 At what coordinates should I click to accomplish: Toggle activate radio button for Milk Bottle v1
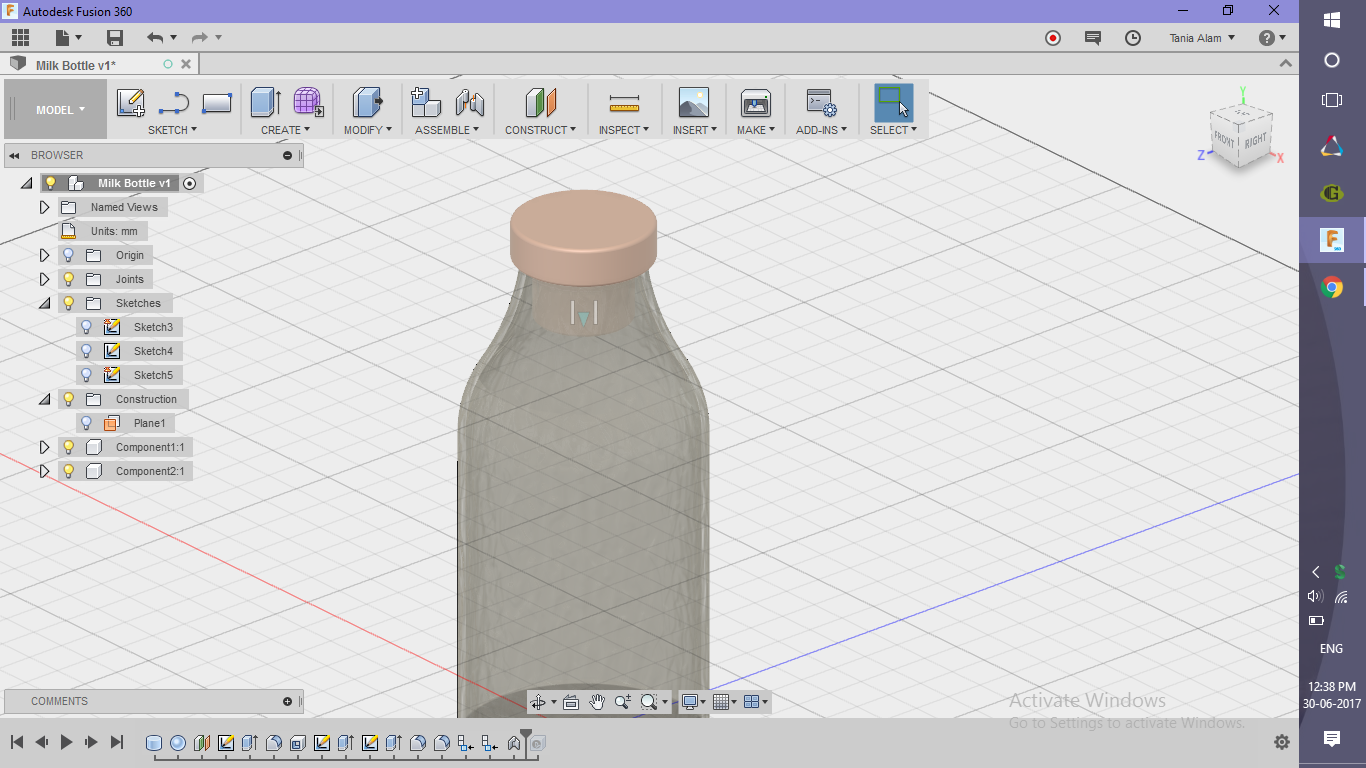pos(189,183)
